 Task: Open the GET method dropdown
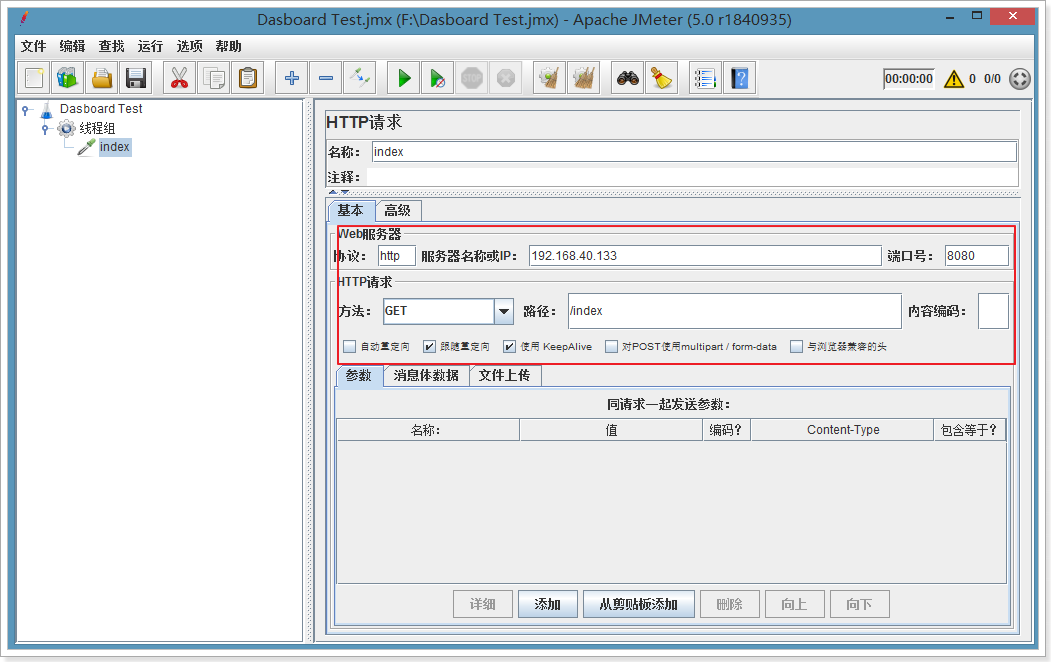coord(504,311)
